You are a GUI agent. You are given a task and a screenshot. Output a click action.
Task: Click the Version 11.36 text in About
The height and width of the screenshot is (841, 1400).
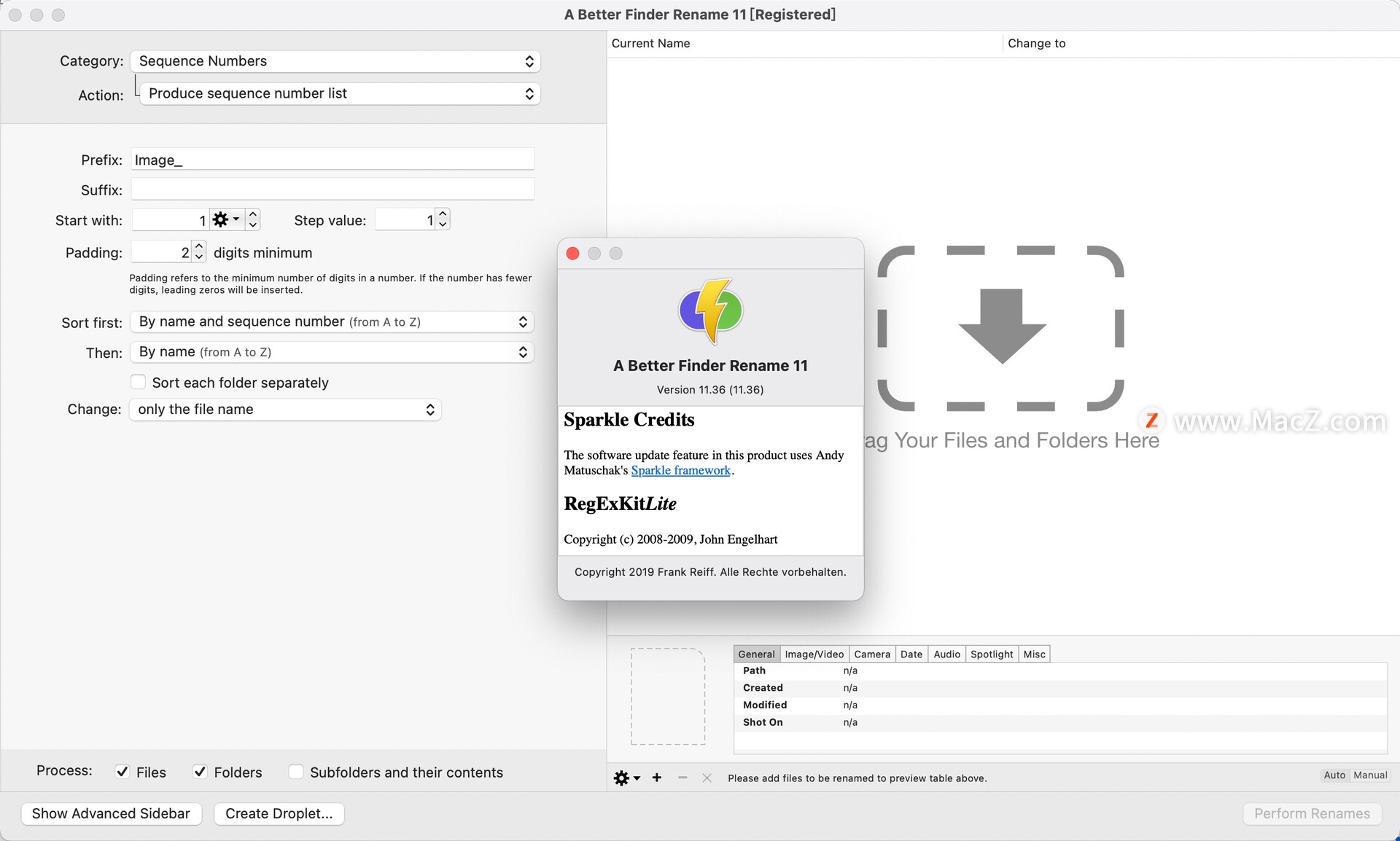click(x=710, y=390)
